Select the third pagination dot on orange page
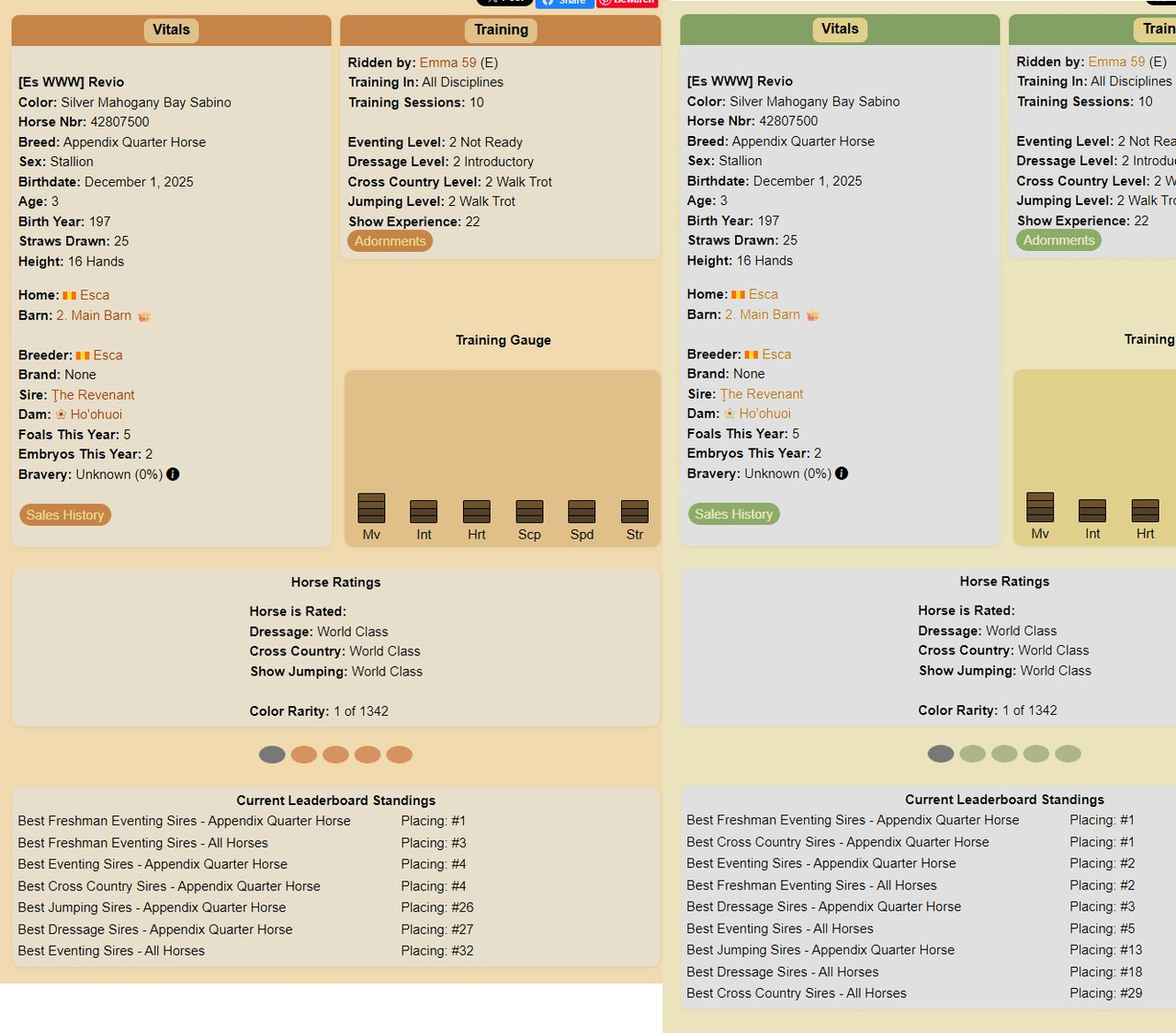 pos(335,755)
